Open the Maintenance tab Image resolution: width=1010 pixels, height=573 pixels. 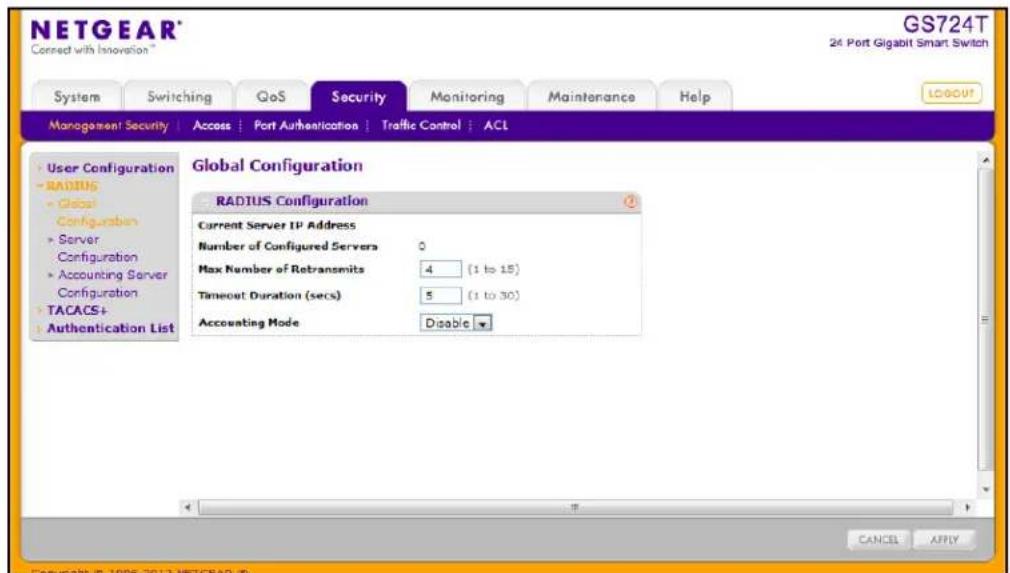click(x=591, y=97)
